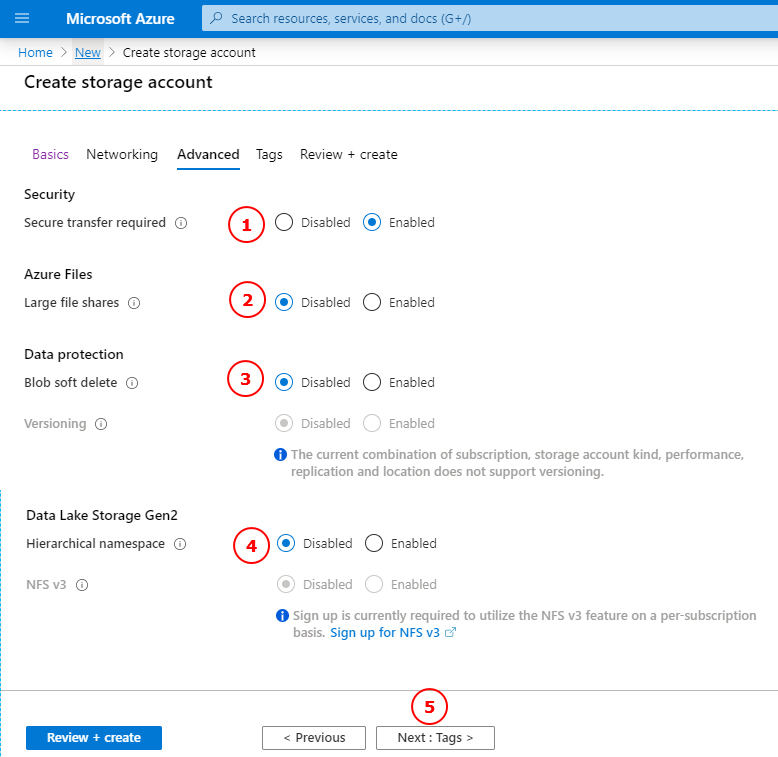Set Secure transfer required to Disabled
The height and width of the screenshot is (757, 778).
[284, 223]
